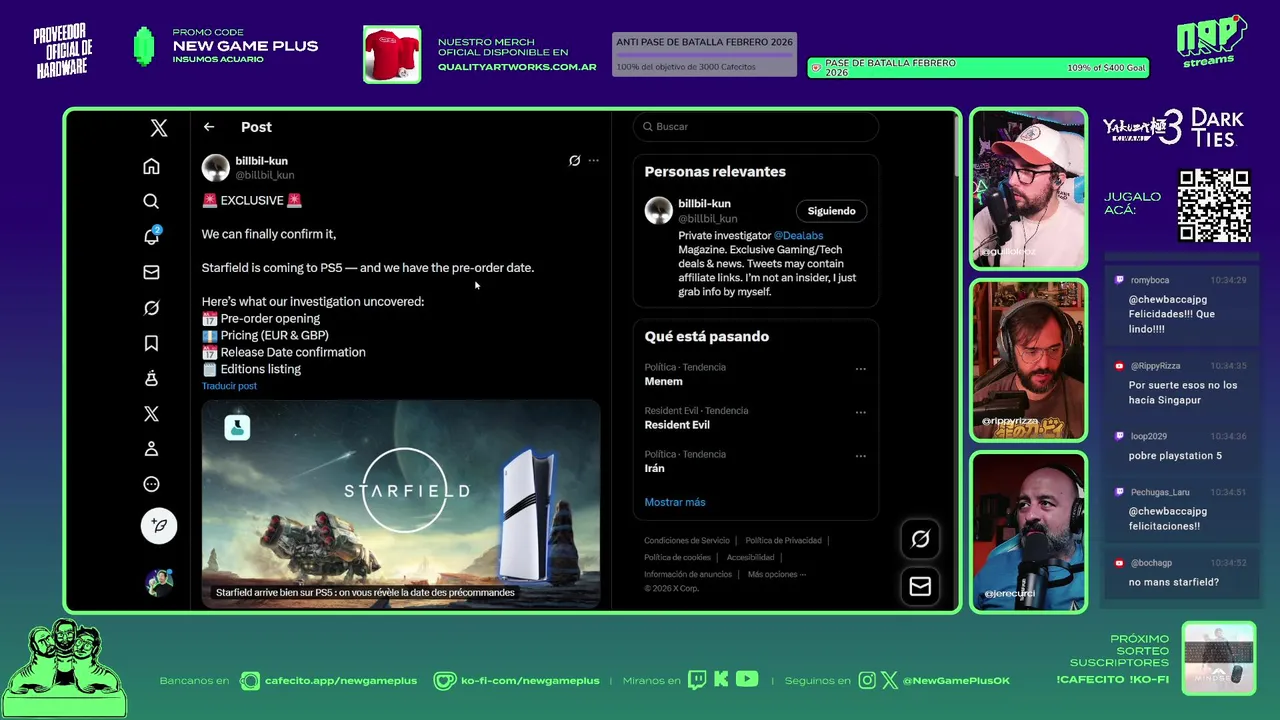Click the X logo at top of sidebar
The width and height of the screenshot is (1280, 720).
[159, 128]
